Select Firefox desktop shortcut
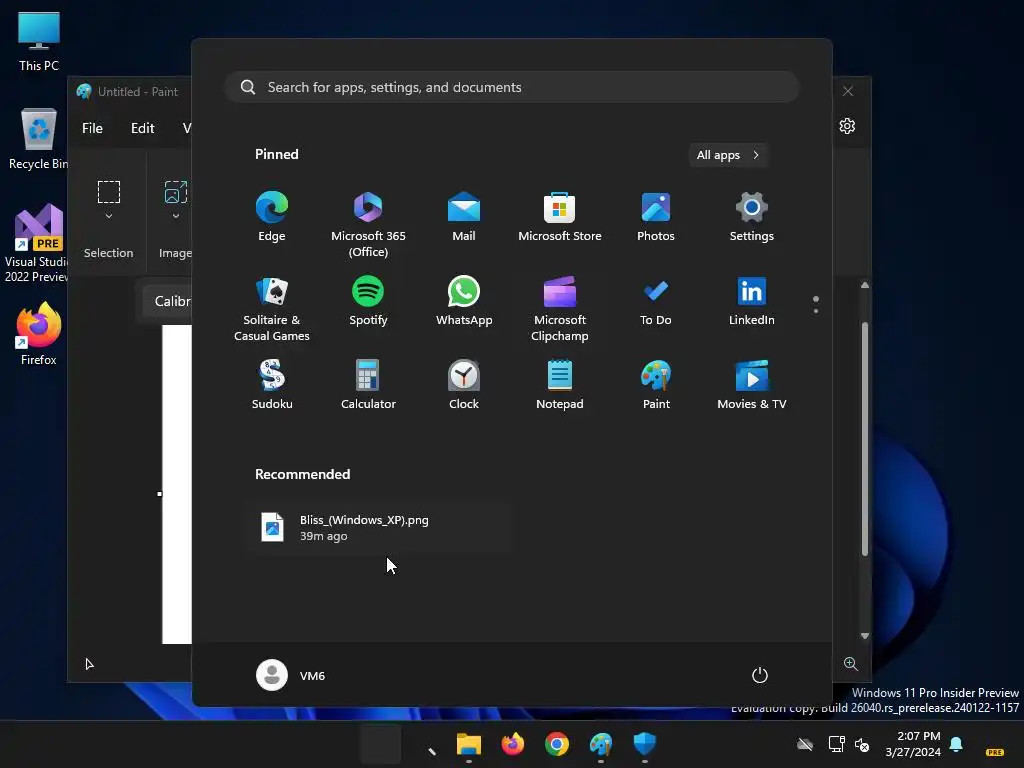The height and width of the screenshot is (768, 1024). coord(39,334)
